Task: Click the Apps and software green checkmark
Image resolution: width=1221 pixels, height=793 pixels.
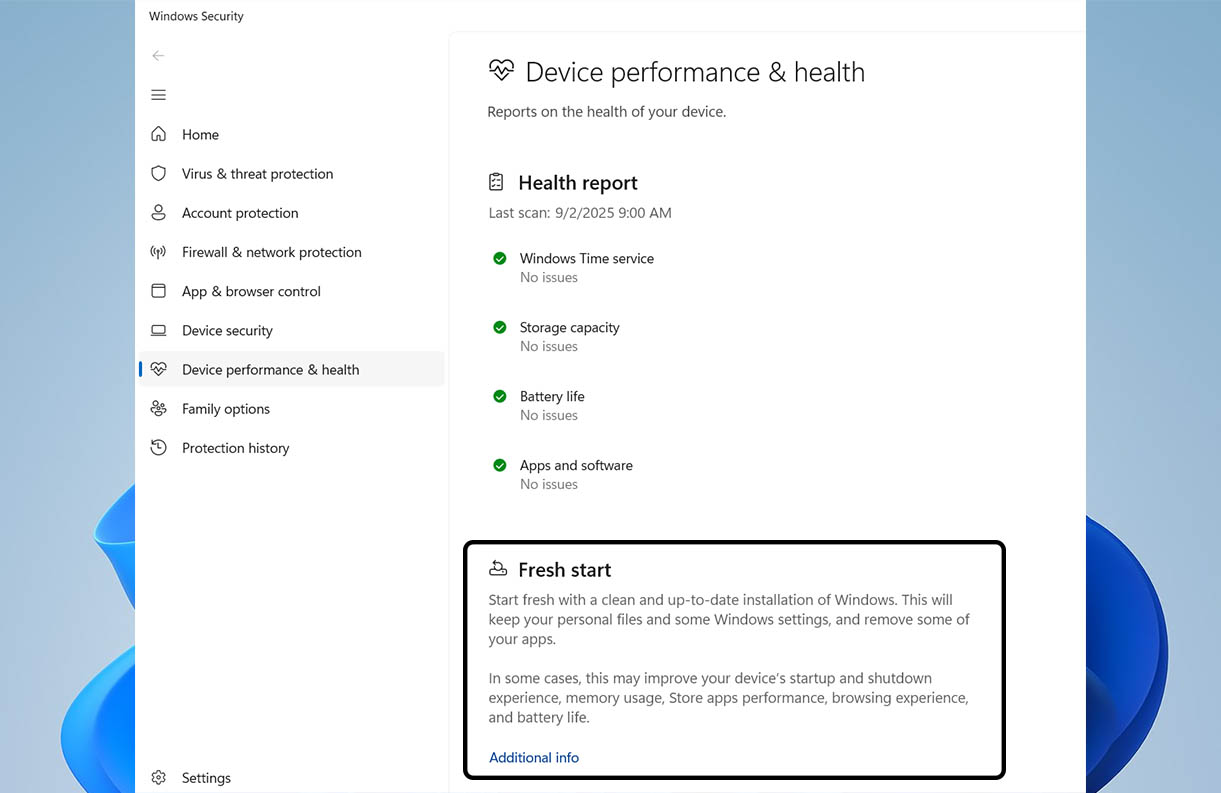Action: pyautogui.click(x=500, y=465)
